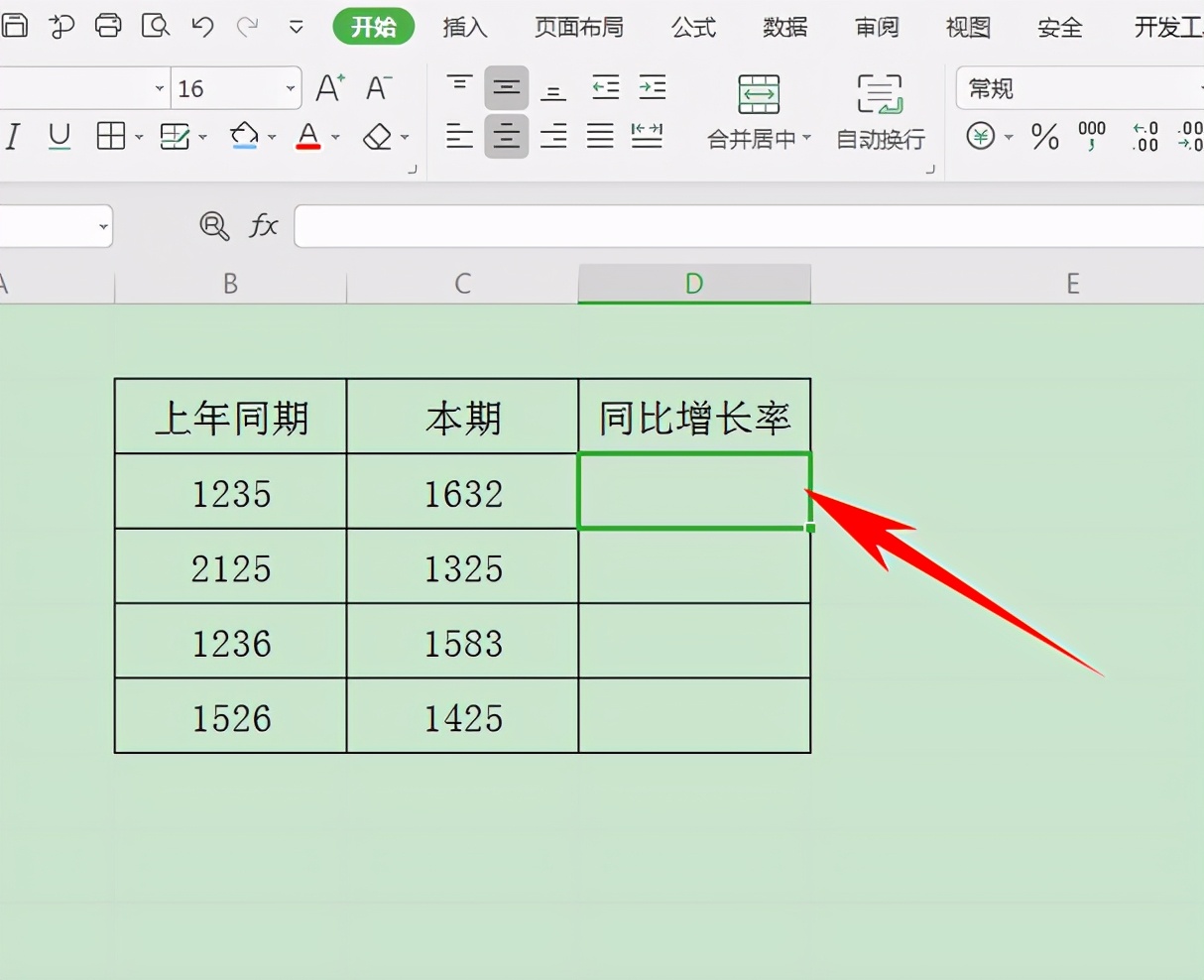Viewport: 1204px width, 980px height.
Task: Click the Save icon
Action: tap(16, 27)
